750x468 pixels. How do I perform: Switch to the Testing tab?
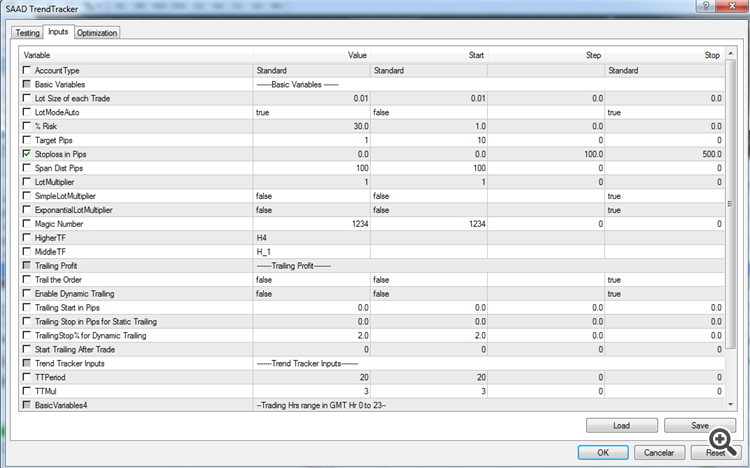coord(27,33)
